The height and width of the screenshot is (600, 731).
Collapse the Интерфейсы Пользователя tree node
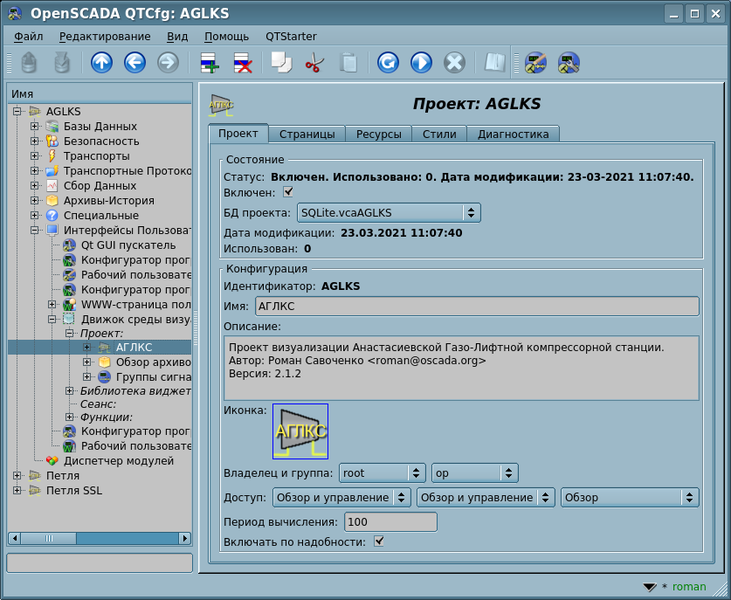(x=34, y=230)
